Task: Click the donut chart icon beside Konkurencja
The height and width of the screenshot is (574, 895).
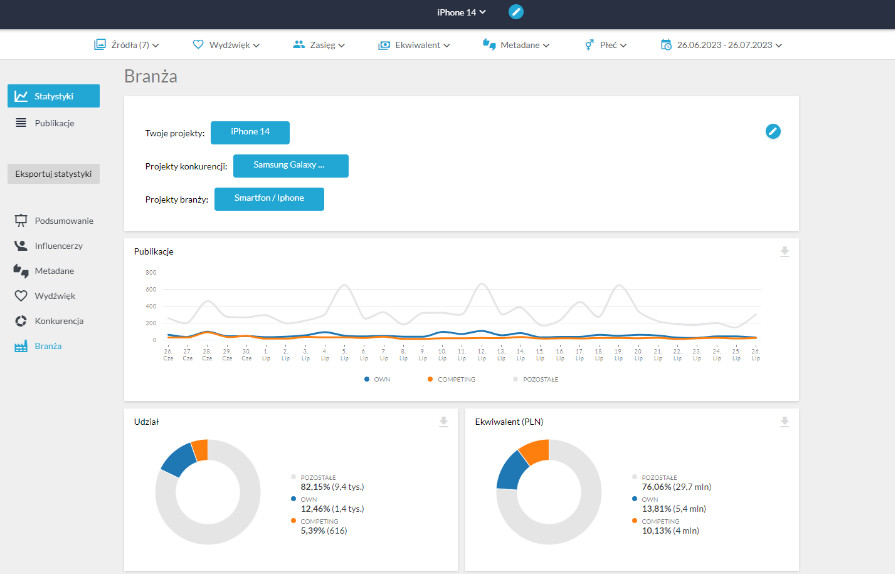Action: [x=21, y=321]
